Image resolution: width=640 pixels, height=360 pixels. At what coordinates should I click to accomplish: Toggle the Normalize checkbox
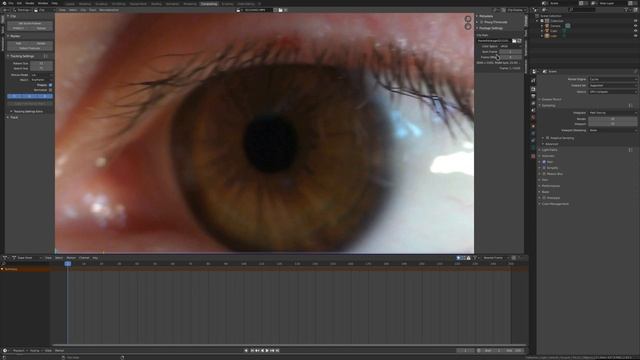click(x=51, y=90)
